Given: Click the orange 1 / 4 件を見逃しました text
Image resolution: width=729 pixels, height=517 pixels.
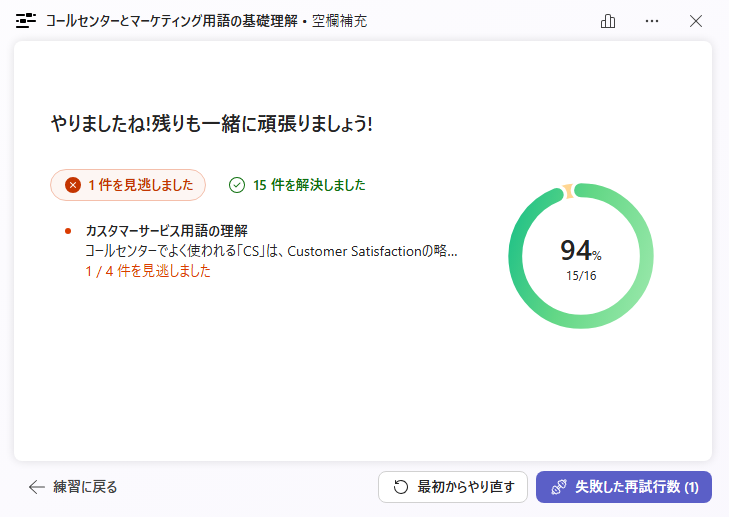Looking at the screenshot, I should point(148,271).
